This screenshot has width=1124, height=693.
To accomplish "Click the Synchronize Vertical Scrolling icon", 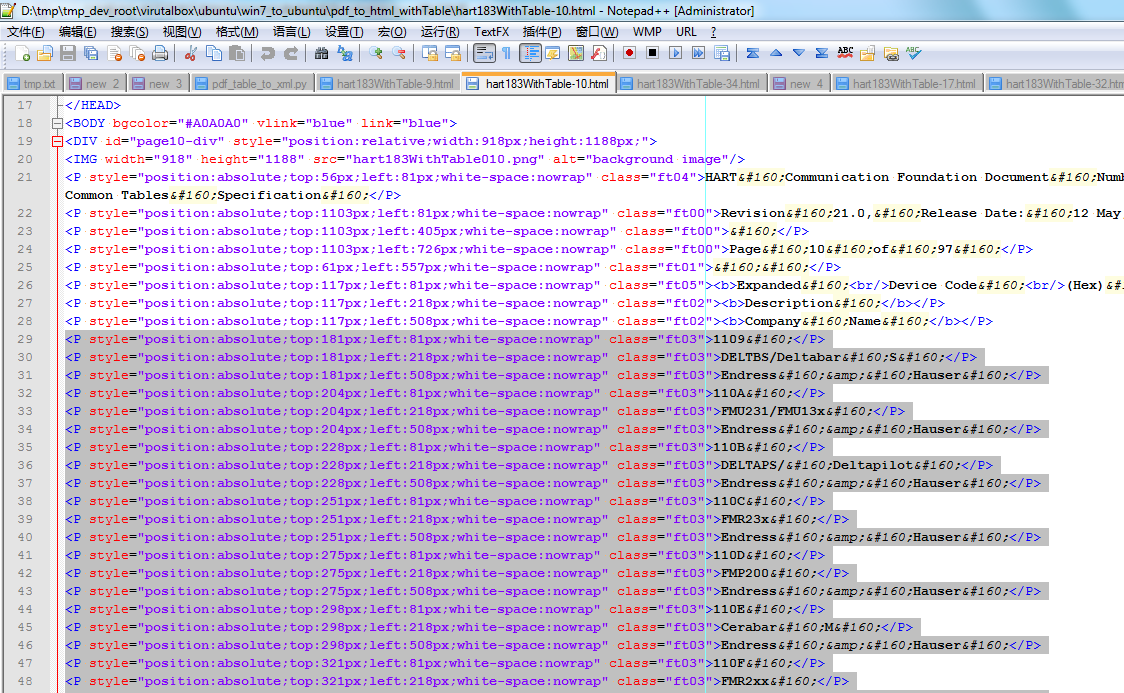I will (x=429, y=54).
